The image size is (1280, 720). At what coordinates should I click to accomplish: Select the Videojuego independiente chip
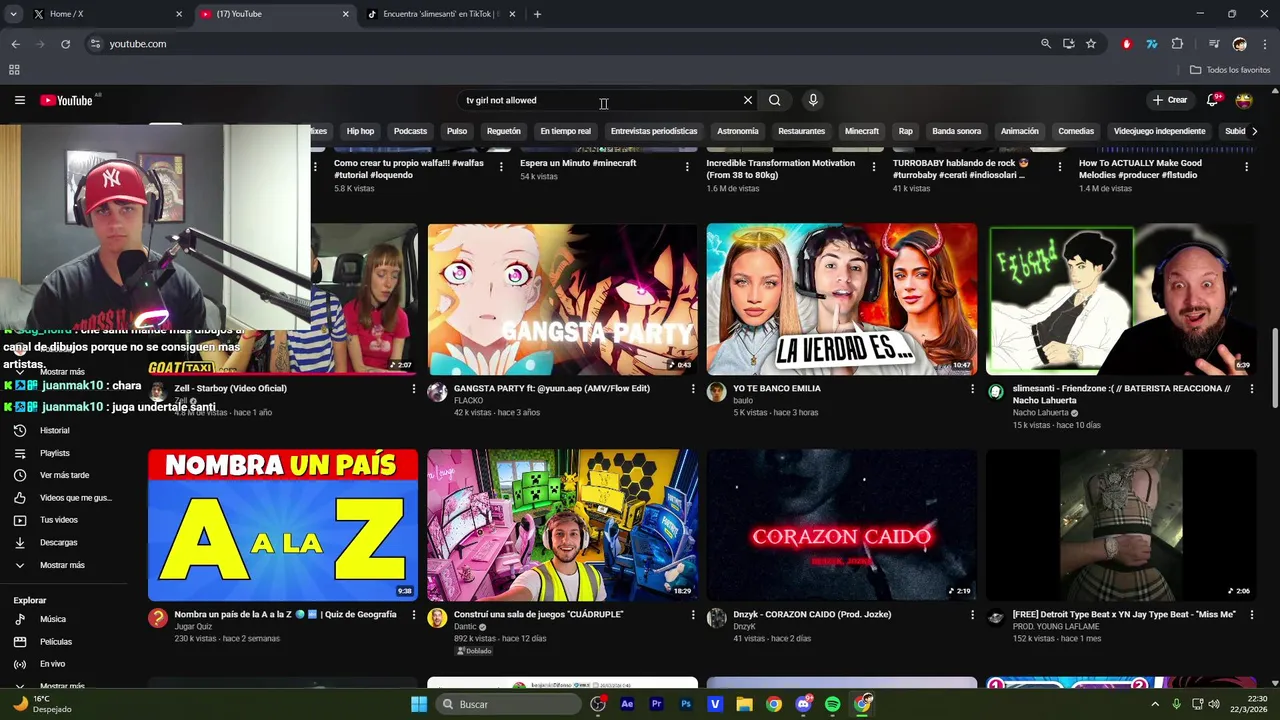[x=1159, y=131]
